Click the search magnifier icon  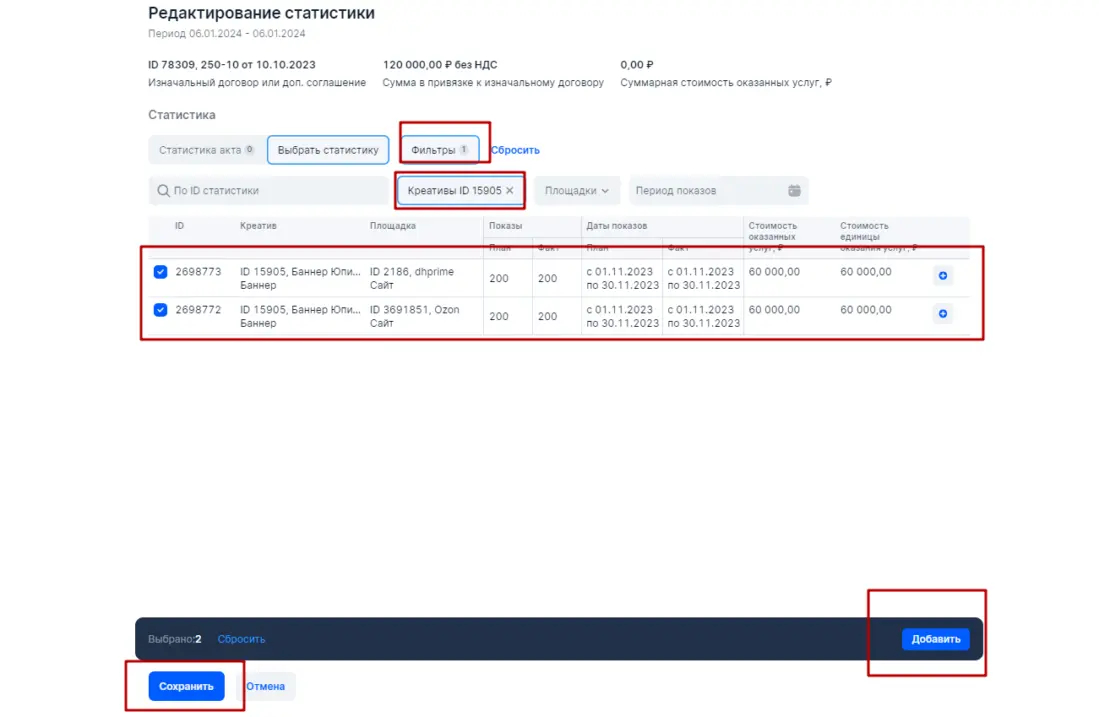tap(163, 191)
